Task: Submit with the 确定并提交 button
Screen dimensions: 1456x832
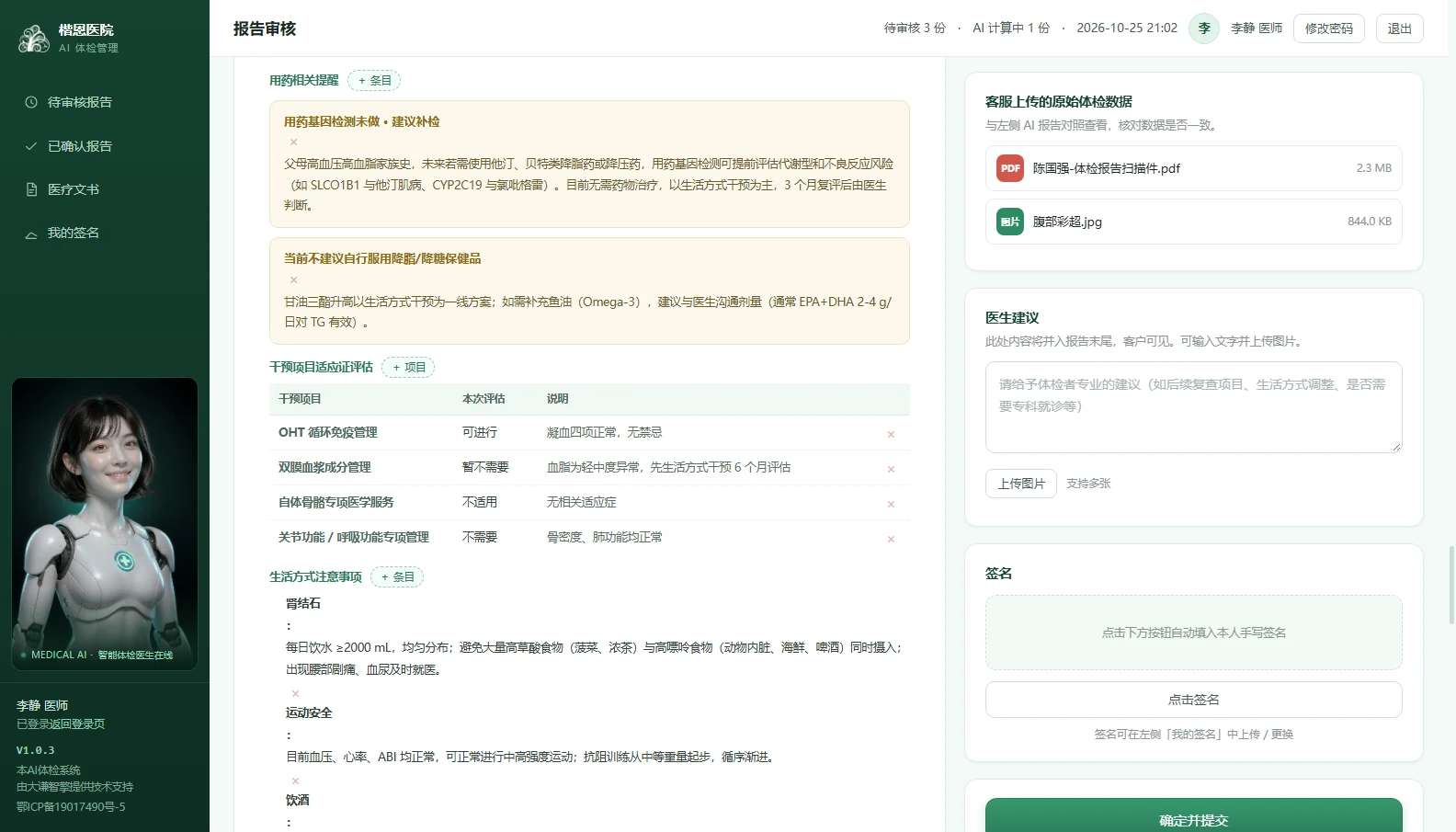Action: pyautogui.click(x=1194, y=816)
